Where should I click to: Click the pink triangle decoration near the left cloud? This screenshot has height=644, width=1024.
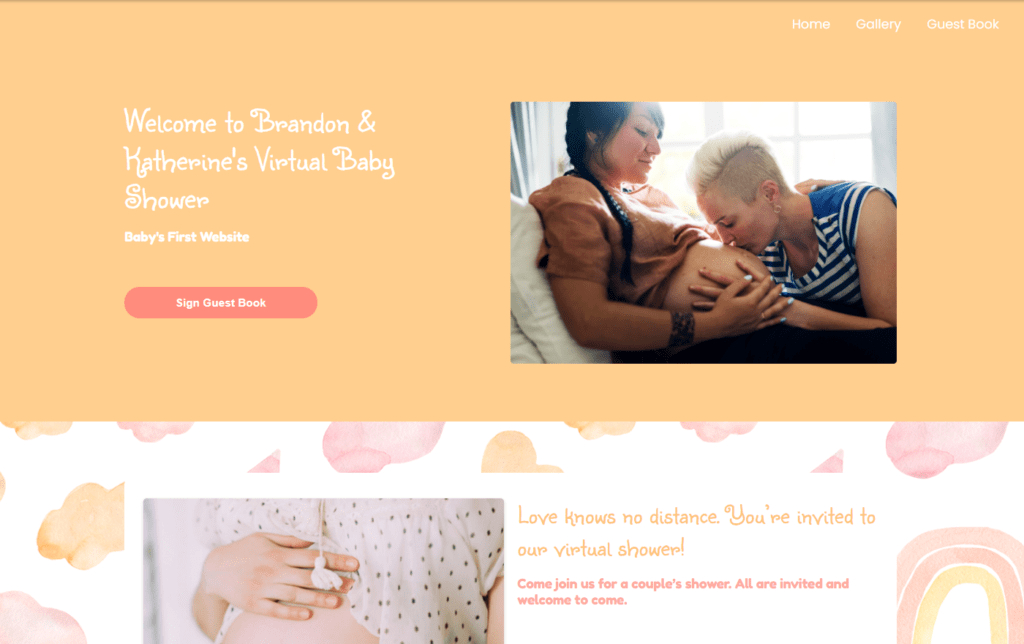click(265, 461)
